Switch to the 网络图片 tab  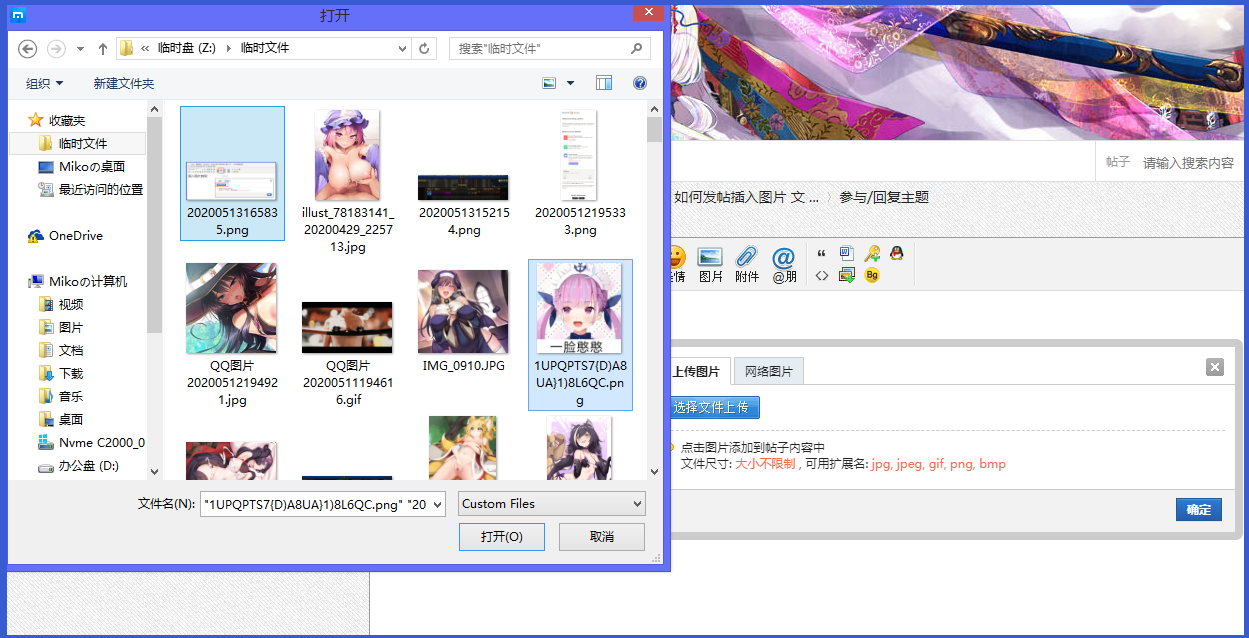coord(768,370)
